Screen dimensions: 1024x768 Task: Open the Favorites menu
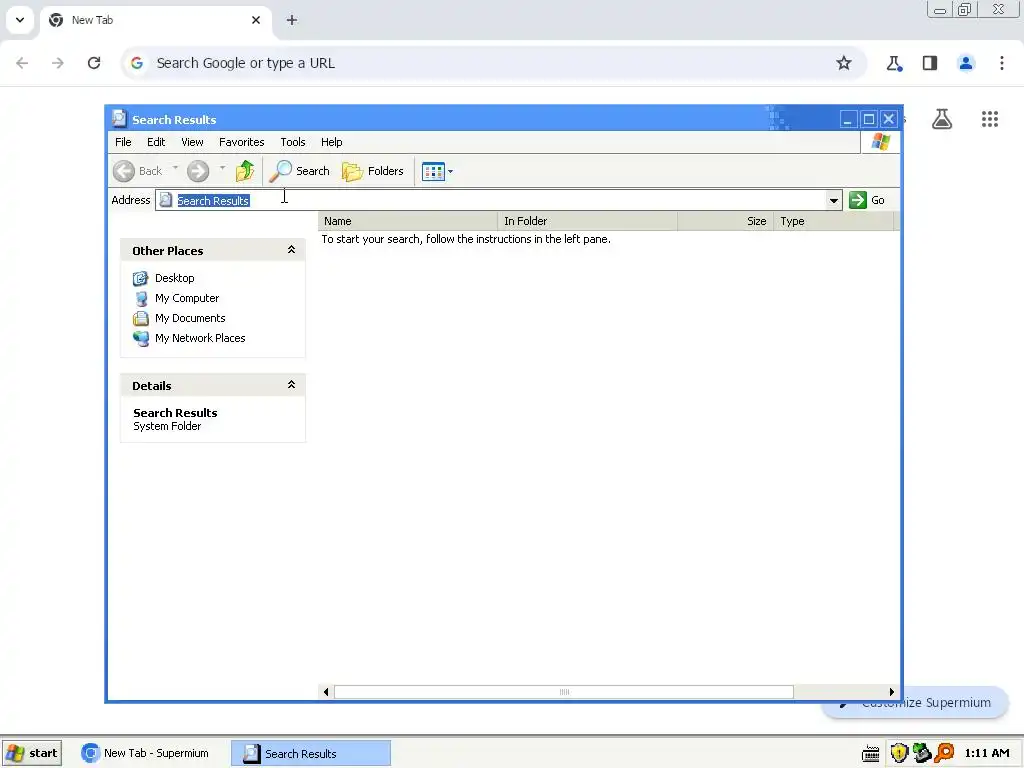[x=242, y=142]
